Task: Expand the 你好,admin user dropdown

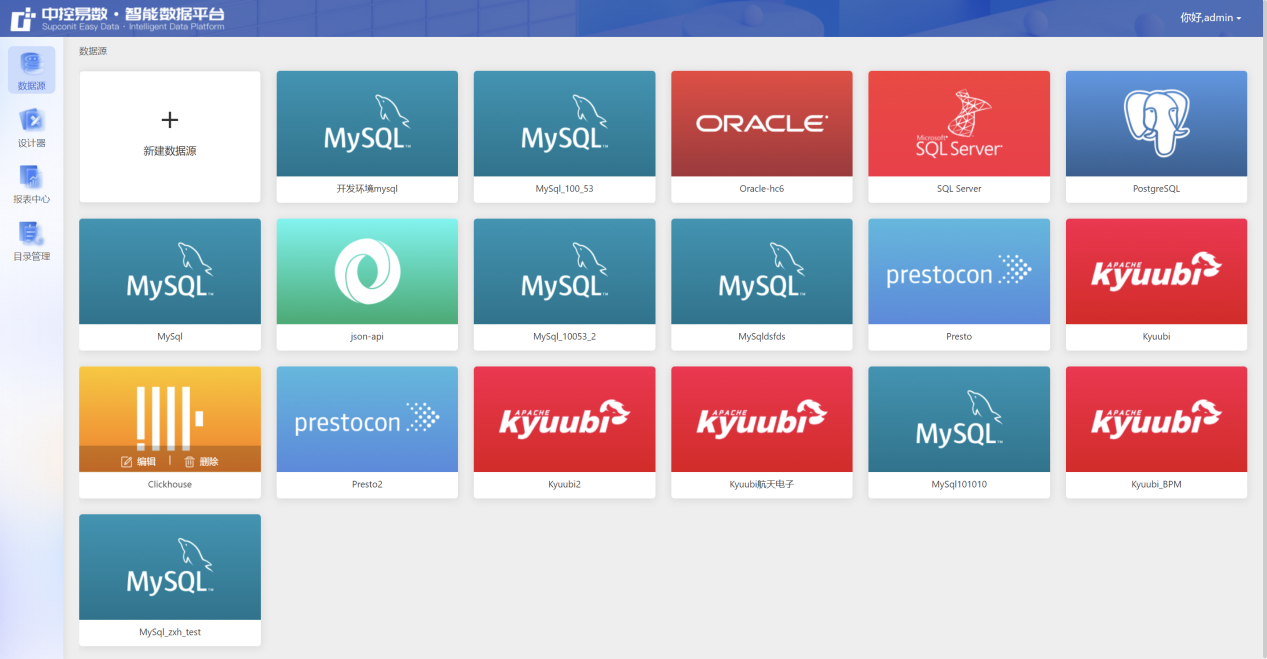Action: pyautogui.click(x=1210, y=18)
